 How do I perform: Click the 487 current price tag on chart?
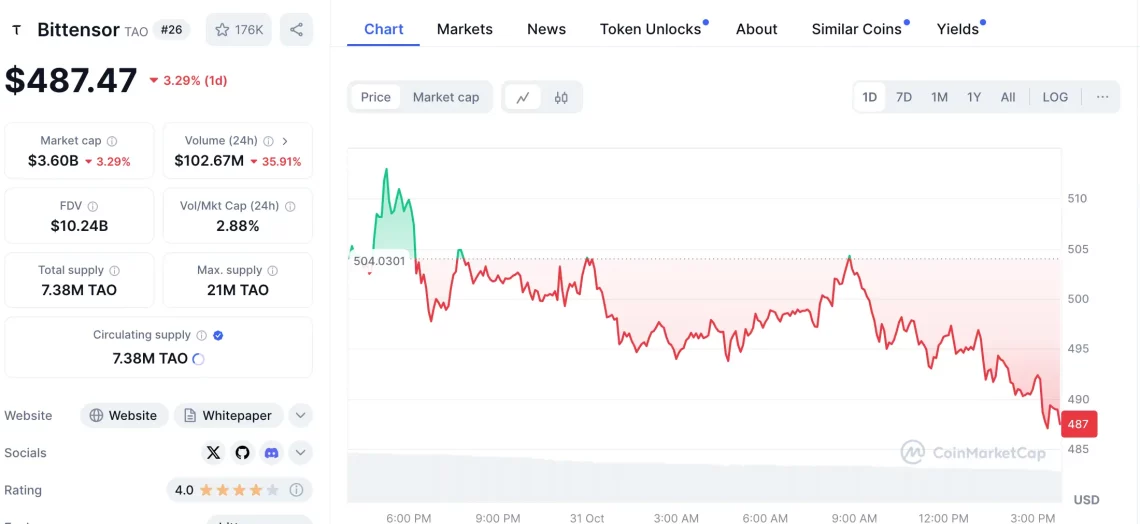pyautogui.click(x=1079, y=424)
